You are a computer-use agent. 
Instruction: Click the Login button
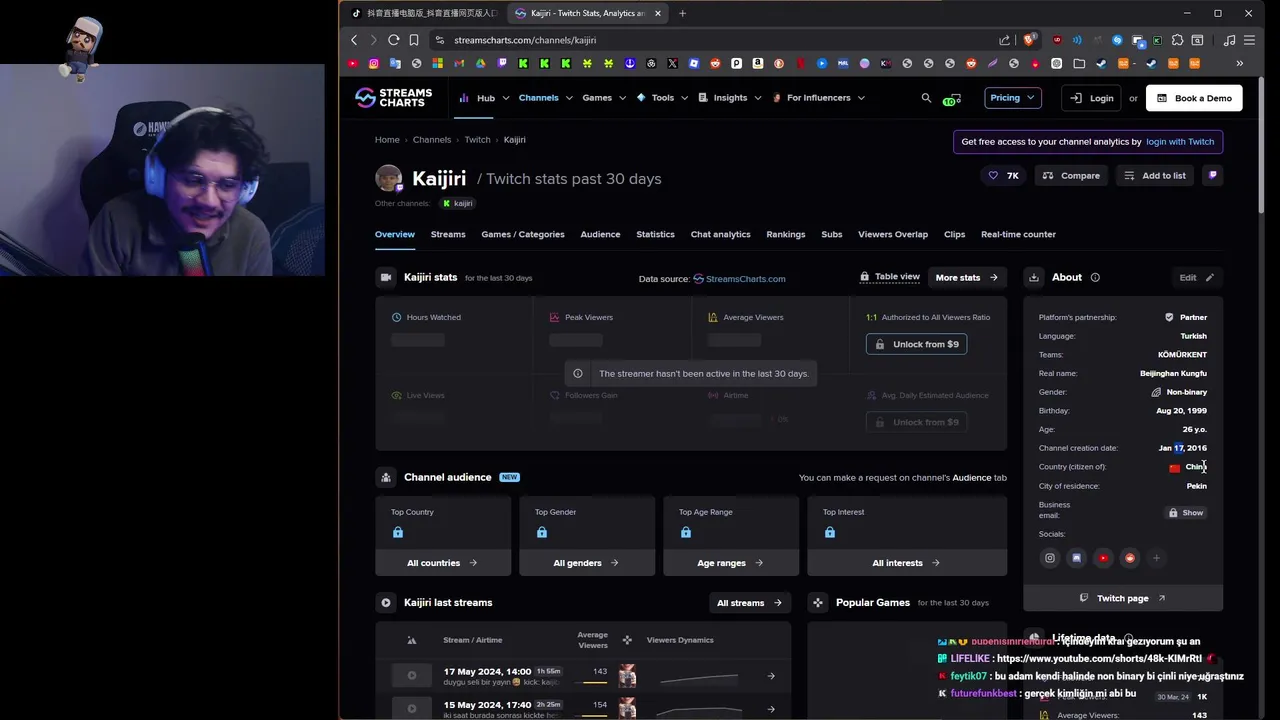[1091, 98]
